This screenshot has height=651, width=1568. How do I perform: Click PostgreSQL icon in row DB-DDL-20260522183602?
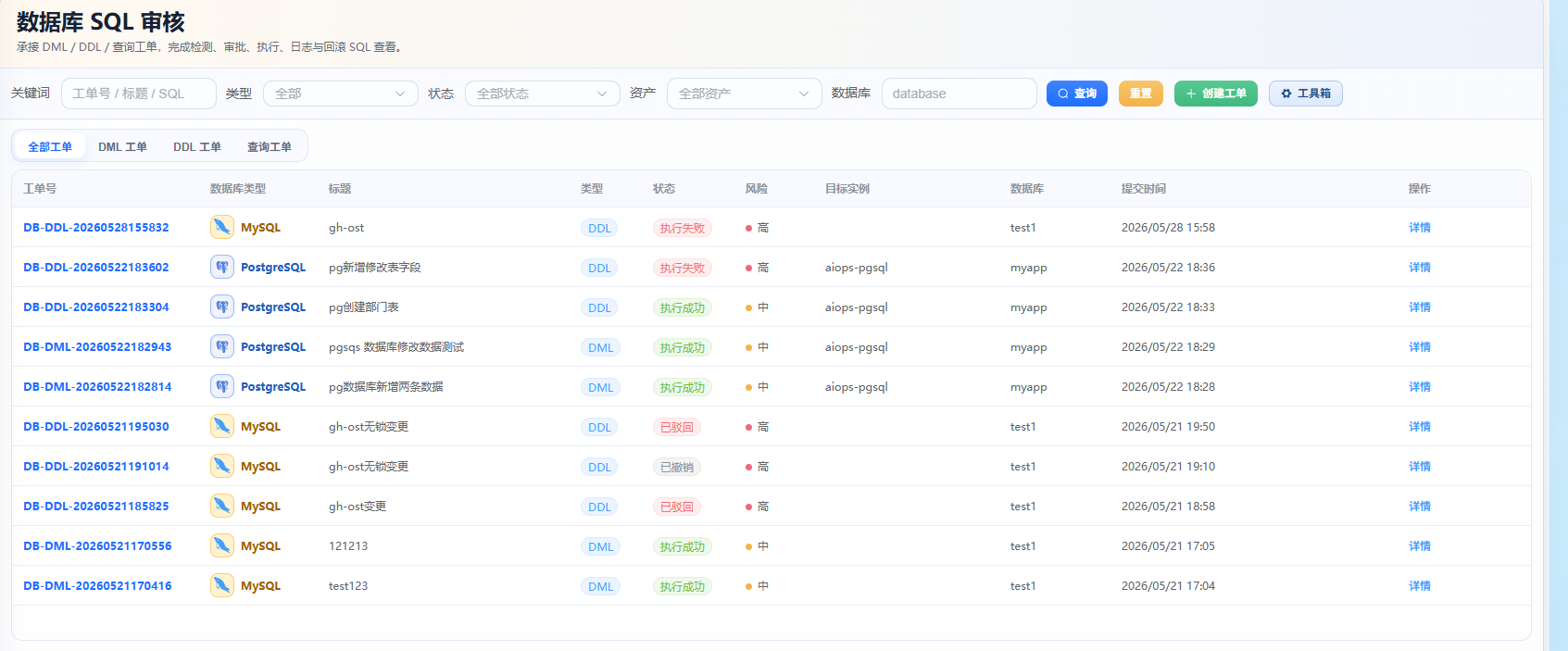[x=222, y=267]
